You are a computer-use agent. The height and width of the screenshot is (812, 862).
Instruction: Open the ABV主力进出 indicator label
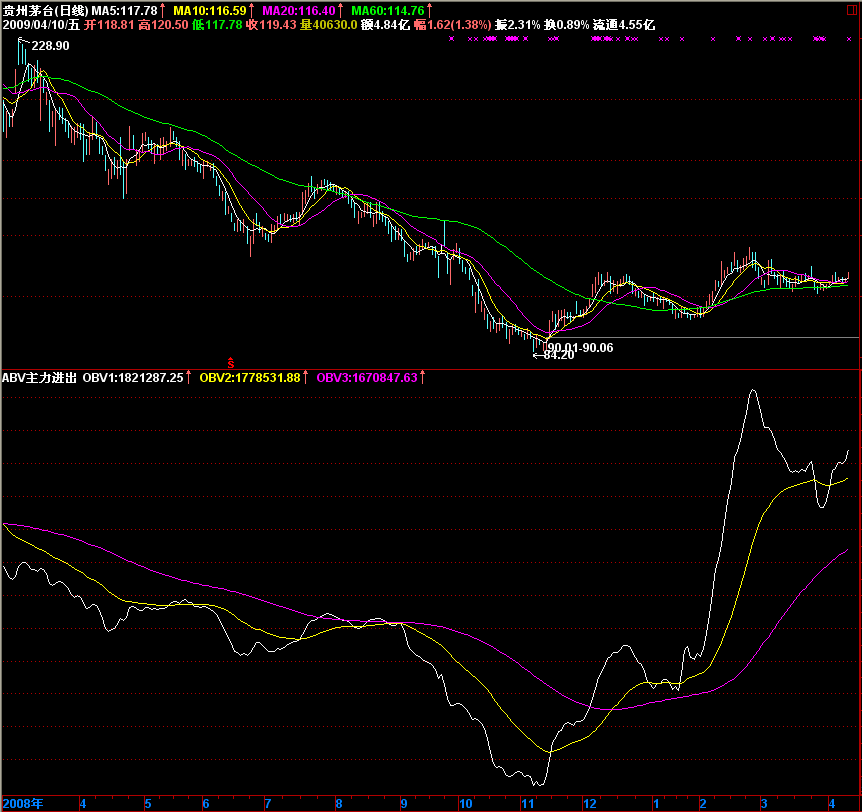point(39,378)
